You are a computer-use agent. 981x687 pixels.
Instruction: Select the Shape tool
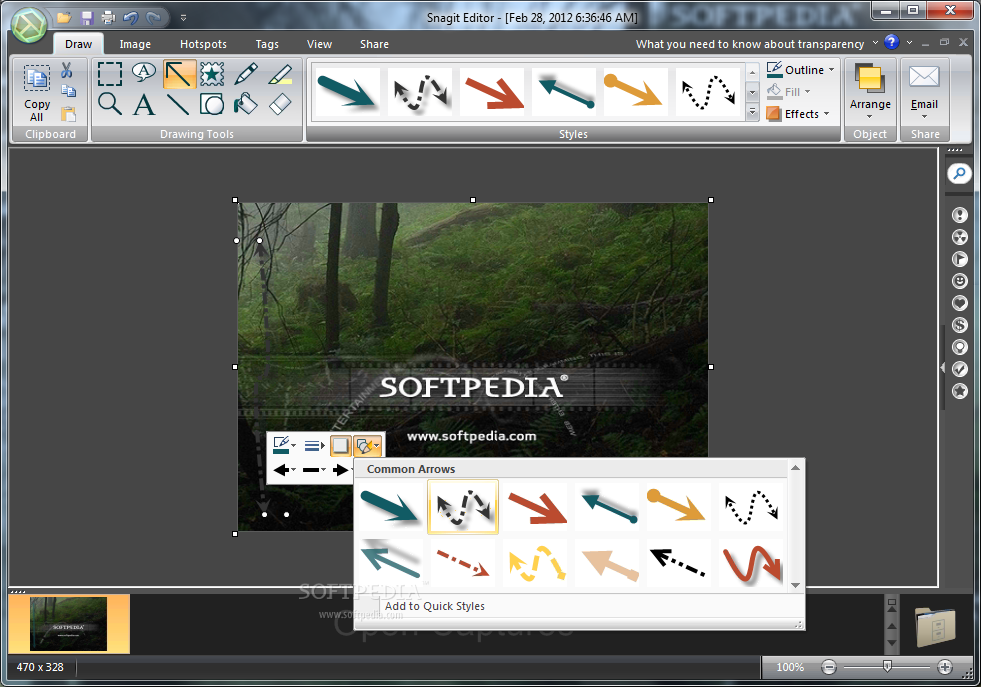[211, 104]
